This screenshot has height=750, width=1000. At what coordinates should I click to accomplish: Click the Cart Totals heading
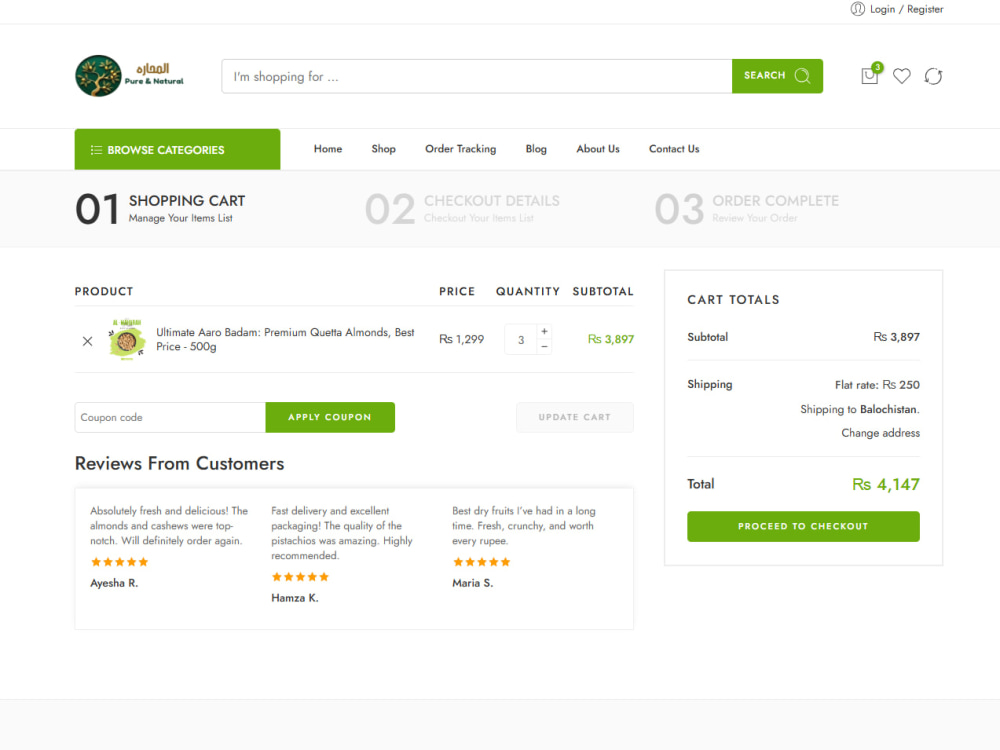(x=733, y=300)
